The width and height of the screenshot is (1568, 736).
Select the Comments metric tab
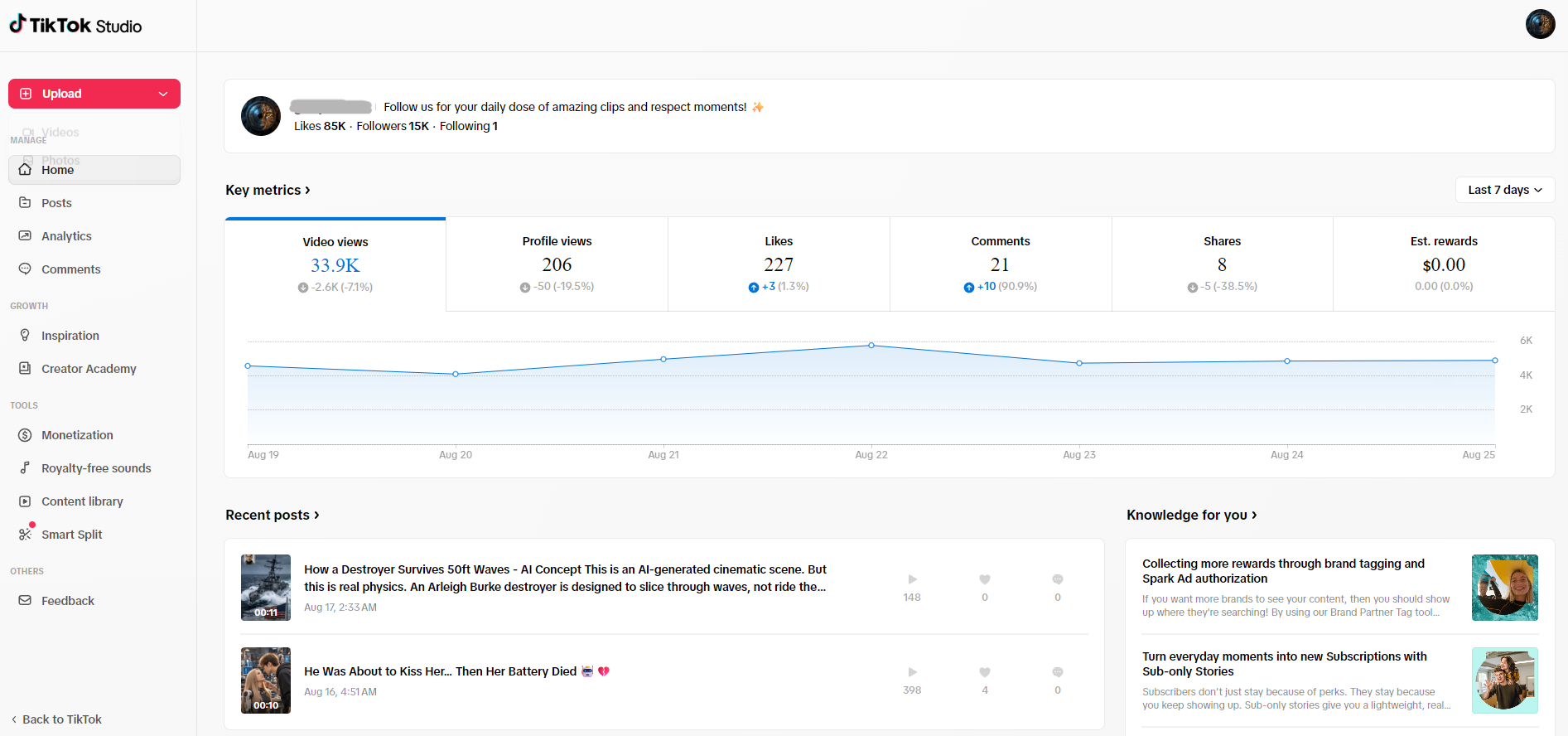[1001, 264]
